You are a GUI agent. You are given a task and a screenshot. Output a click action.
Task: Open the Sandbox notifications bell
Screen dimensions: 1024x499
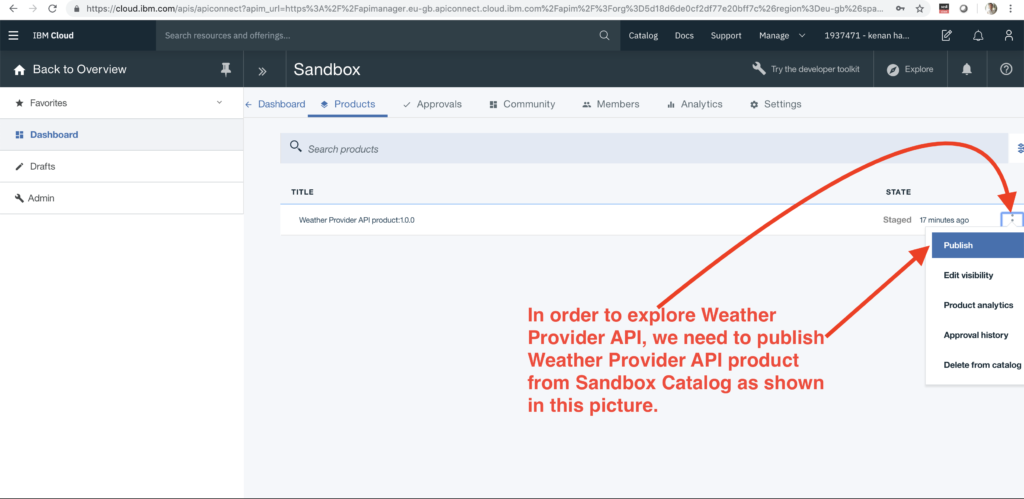pyautogui.click(x=967, y=69)
